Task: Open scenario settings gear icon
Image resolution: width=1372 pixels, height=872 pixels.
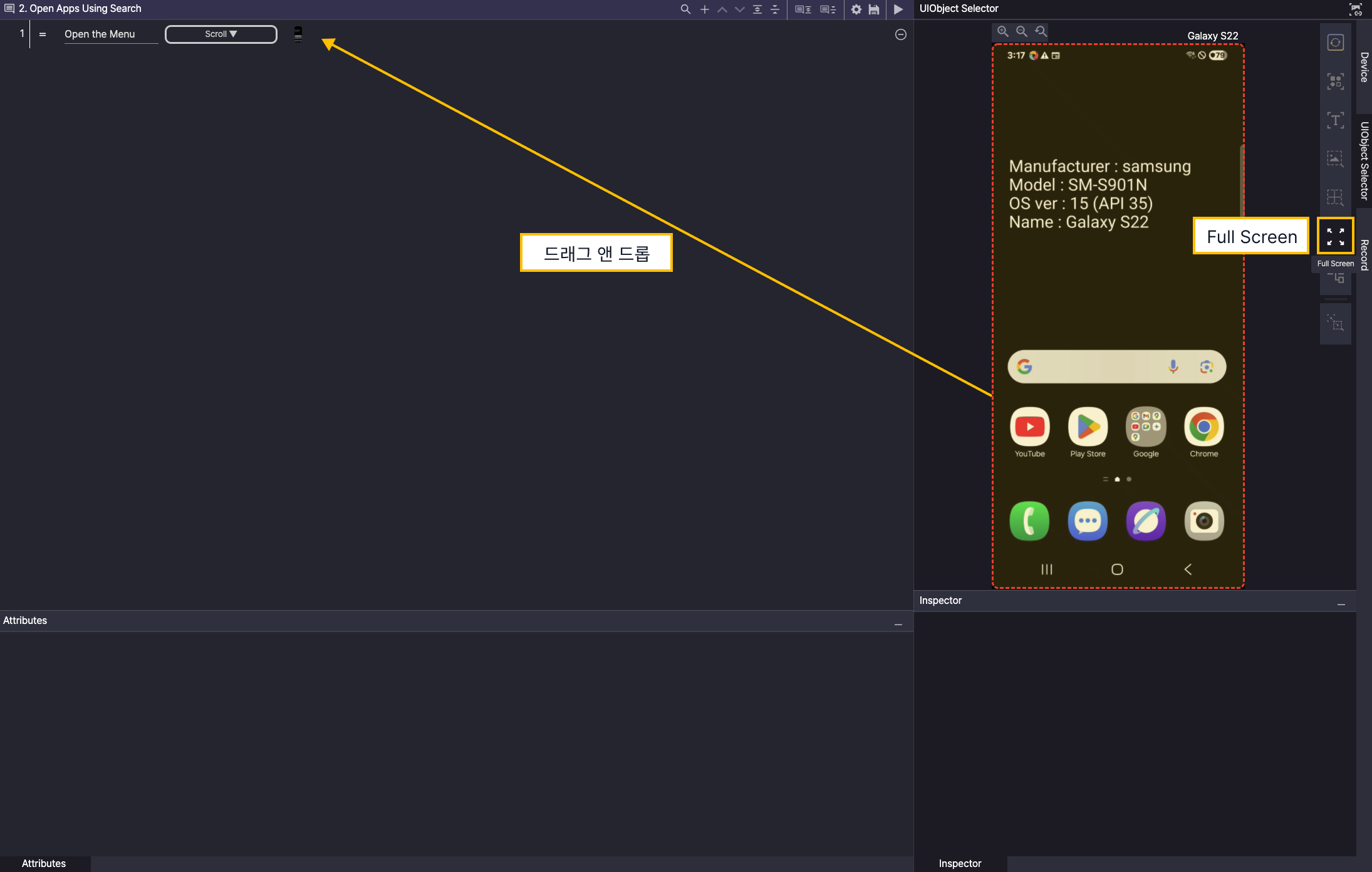Action: pyautogui.click(x=856, y=9)
